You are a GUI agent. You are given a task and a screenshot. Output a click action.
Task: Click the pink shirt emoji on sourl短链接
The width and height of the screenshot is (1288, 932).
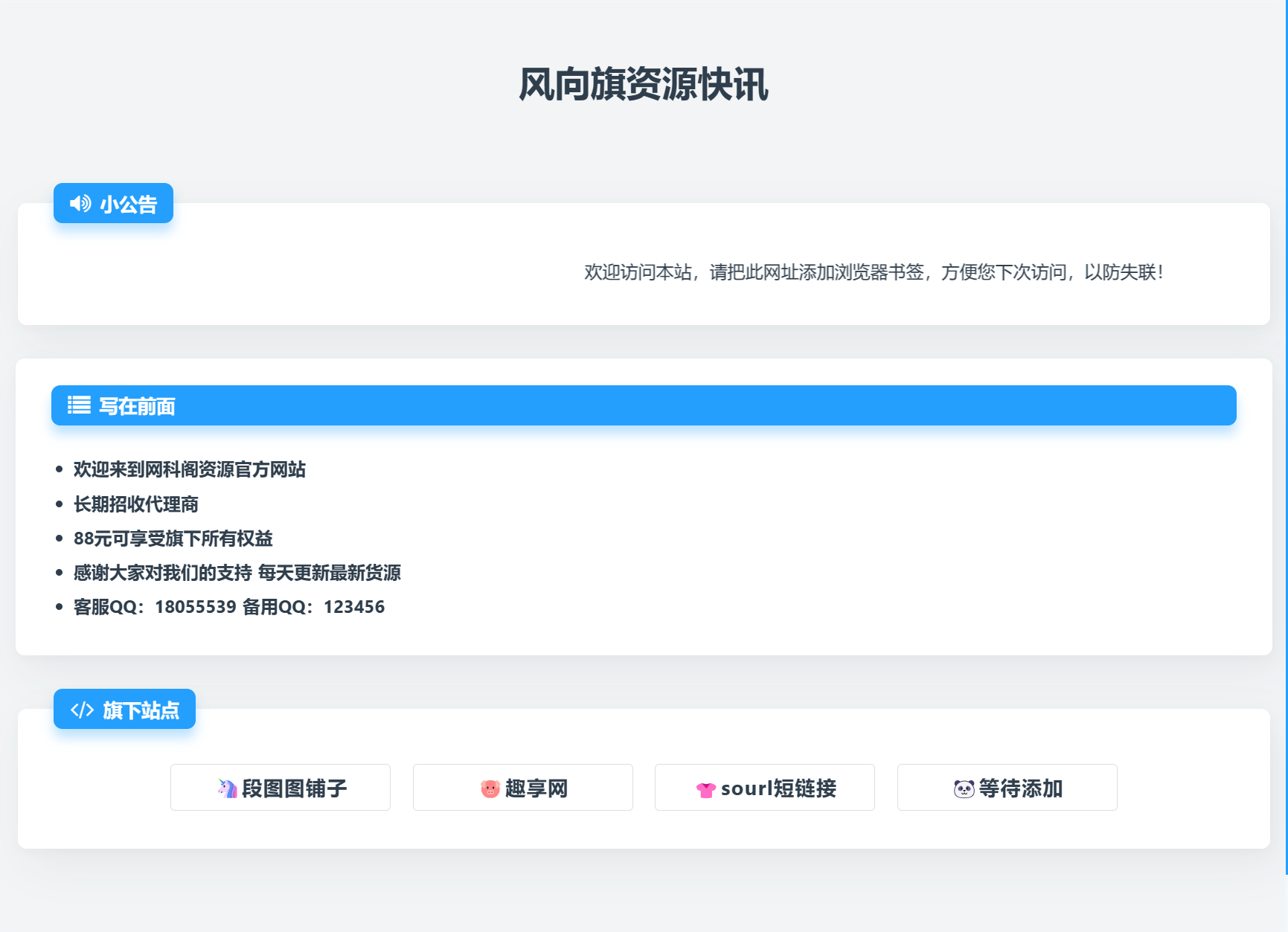click(x=706, y=789)
